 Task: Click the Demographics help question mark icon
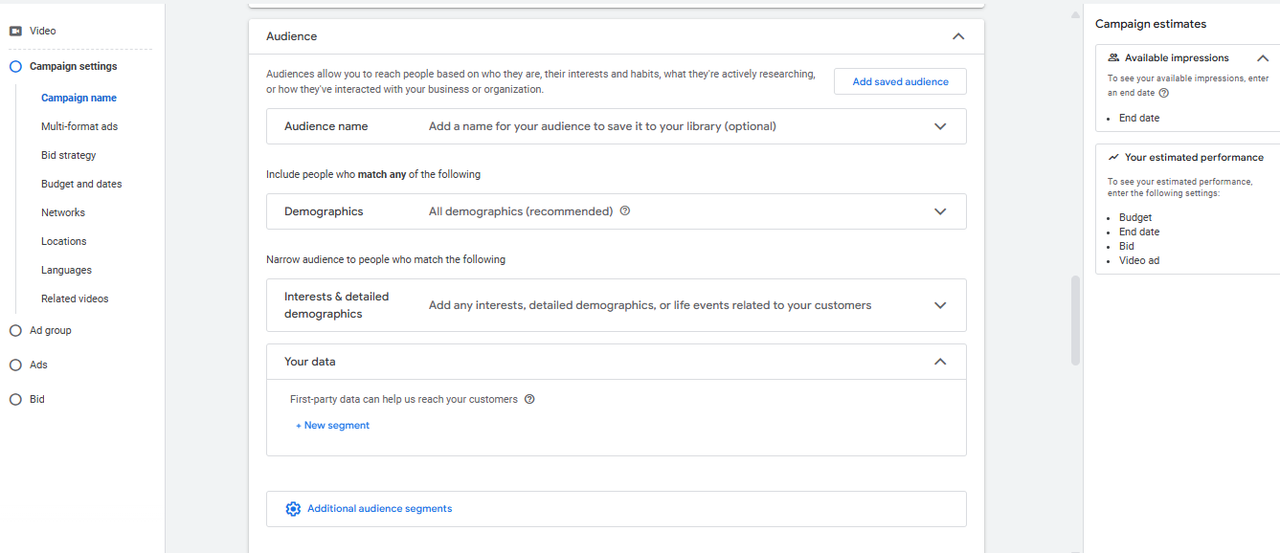tap(625, 211)
